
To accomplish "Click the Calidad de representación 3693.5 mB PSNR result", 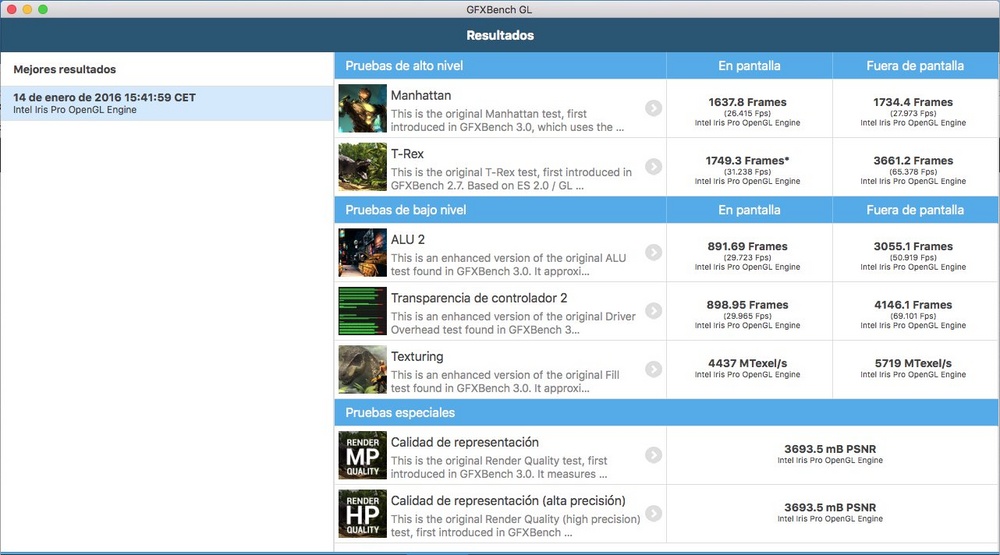I will pos(830,449).
